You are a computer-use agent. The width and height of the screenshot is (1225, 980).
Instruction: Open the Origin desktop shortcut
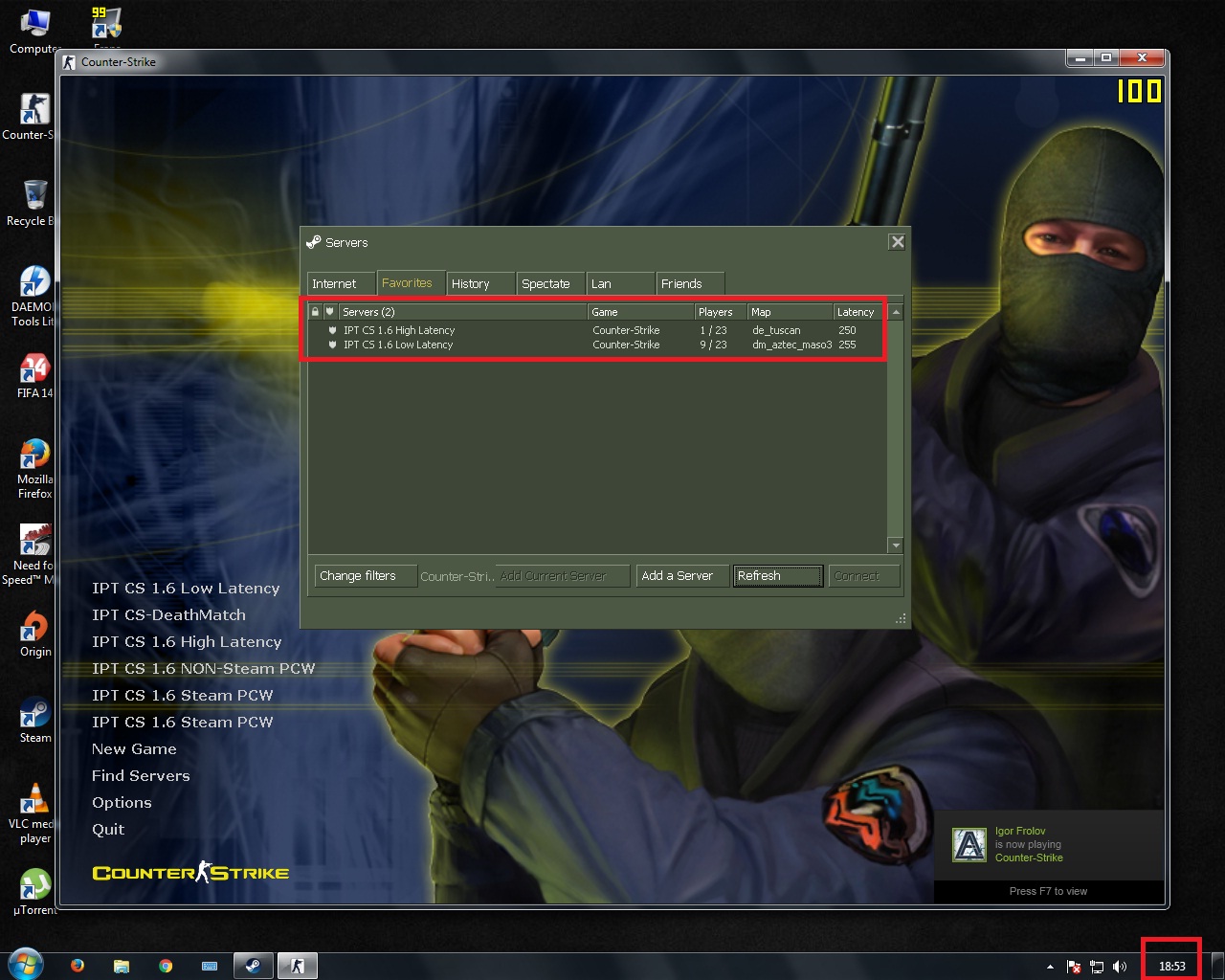tap(35, 635)
